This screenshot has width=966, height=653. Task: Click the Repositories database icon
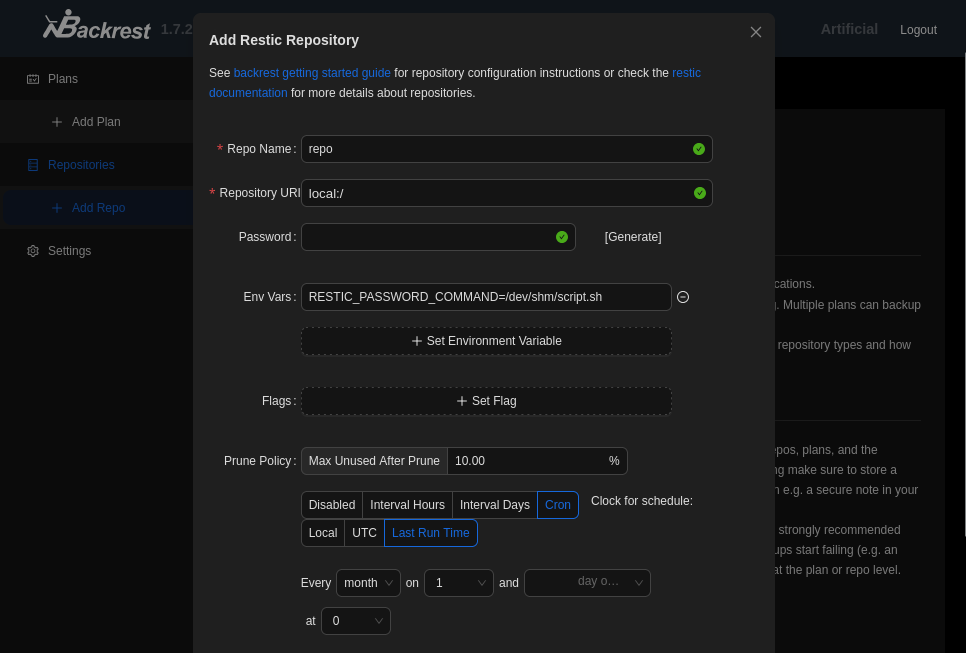pyautogui.click(x=33, y=165)
